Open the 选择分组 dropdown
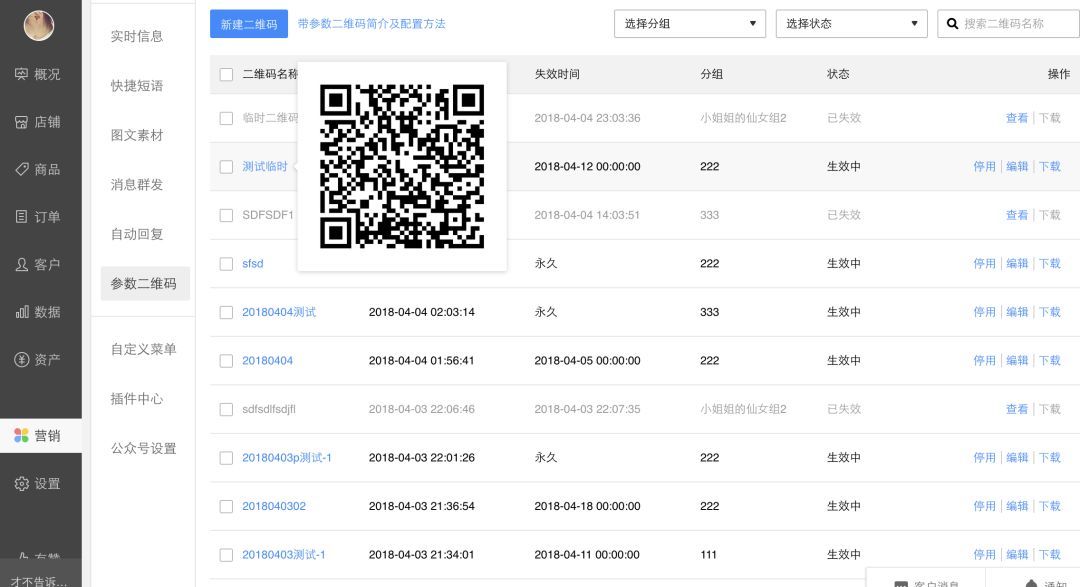Viewport: 1080px width, 587px height. point(689,24)
